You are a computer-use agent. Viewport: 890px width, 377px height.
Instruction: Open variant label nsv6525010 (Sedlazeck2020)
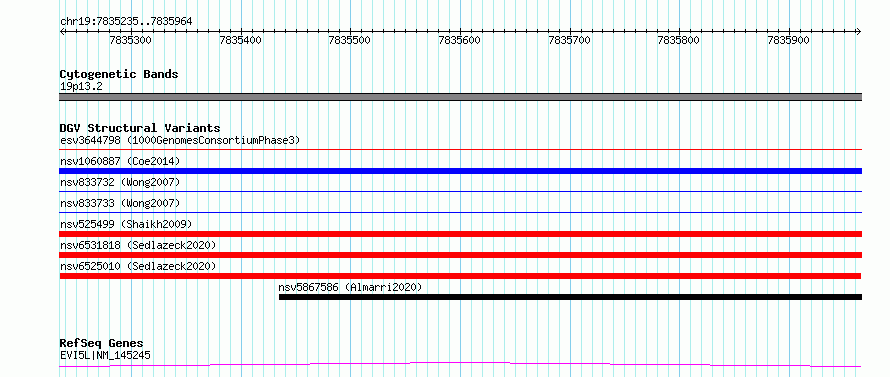pos(138,266)
